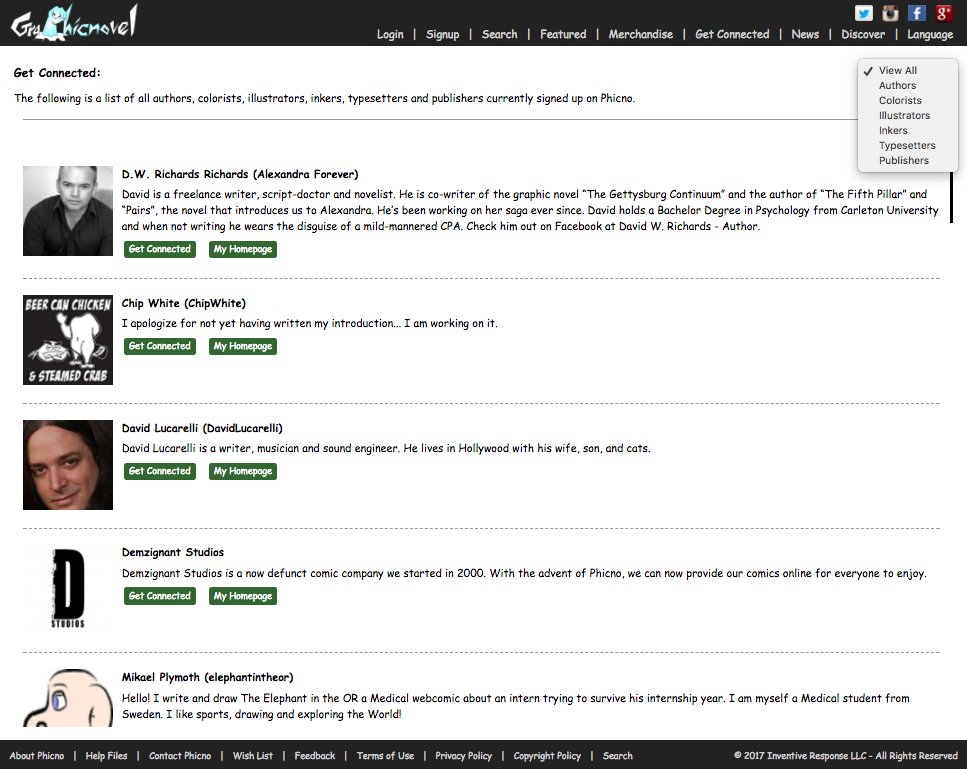This screenshot has height=770, width=967.
Task: Open Search in the top navigation
Action: pos(500,35)
